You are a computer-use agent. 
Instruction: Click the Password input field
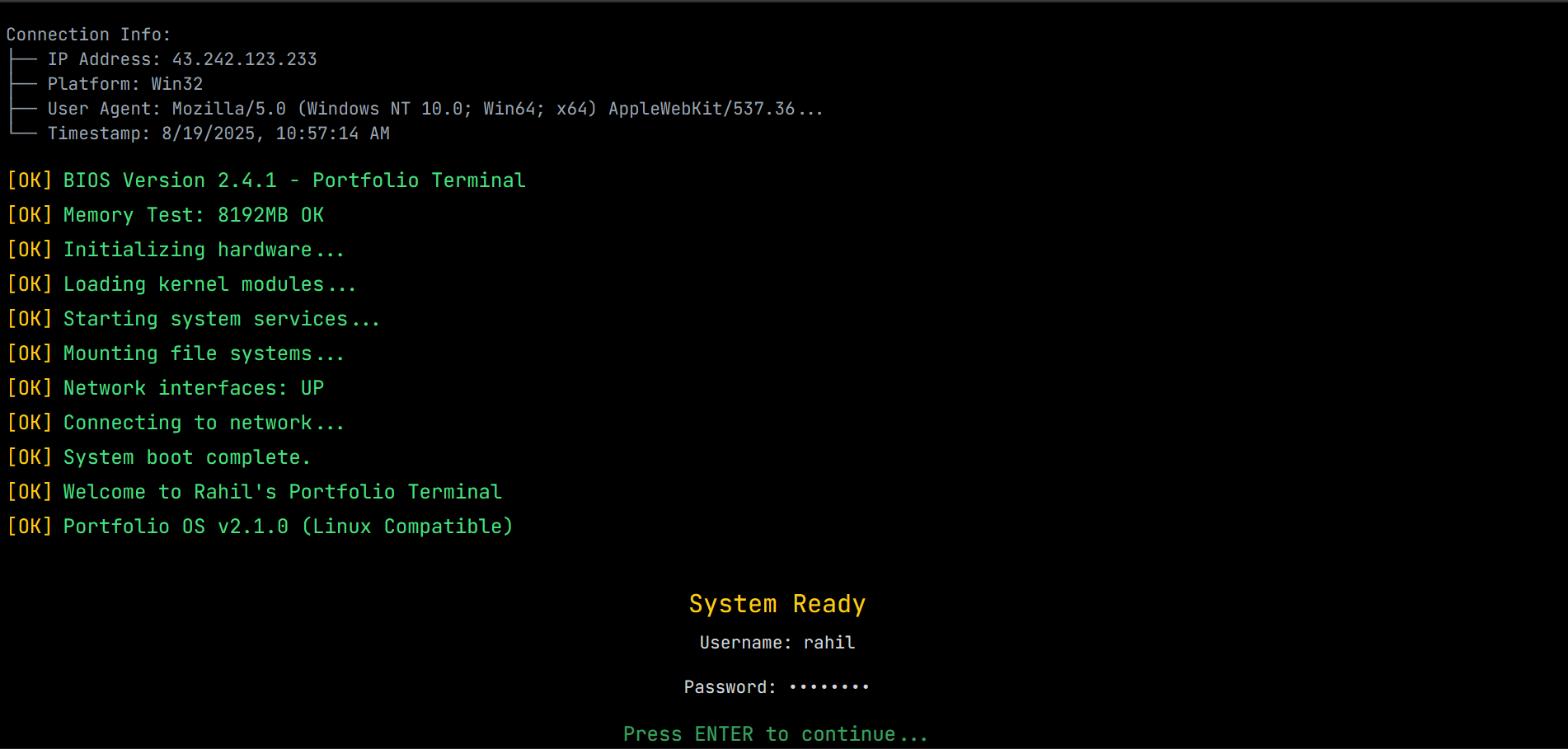[x=829, y=686]
